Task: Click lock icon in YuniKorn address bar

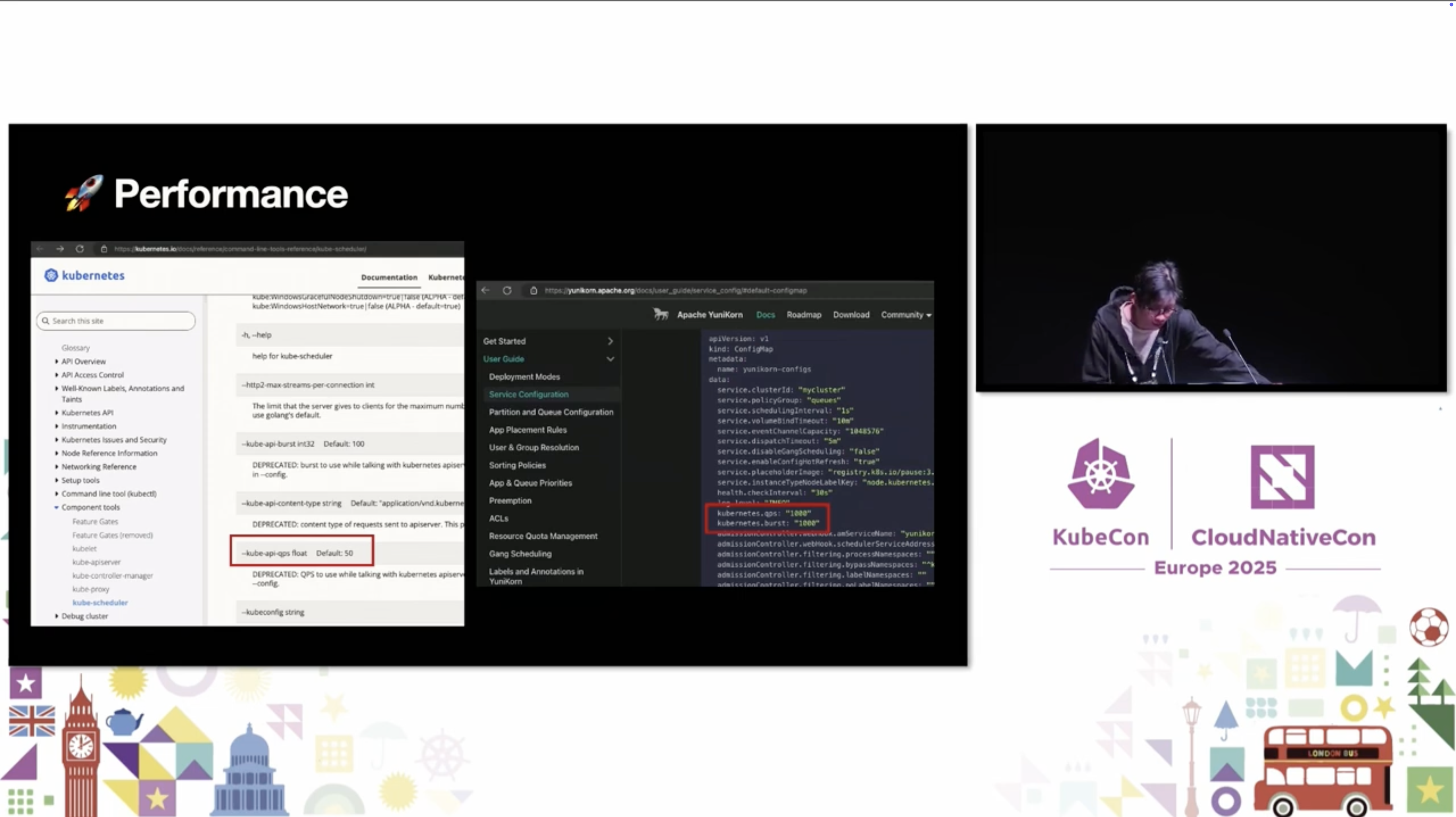Action: tap(533, 291)
